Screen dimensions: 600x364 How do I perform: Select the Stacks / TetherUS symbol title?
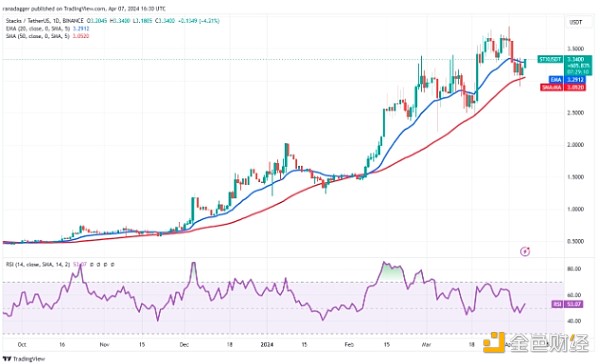44,21
